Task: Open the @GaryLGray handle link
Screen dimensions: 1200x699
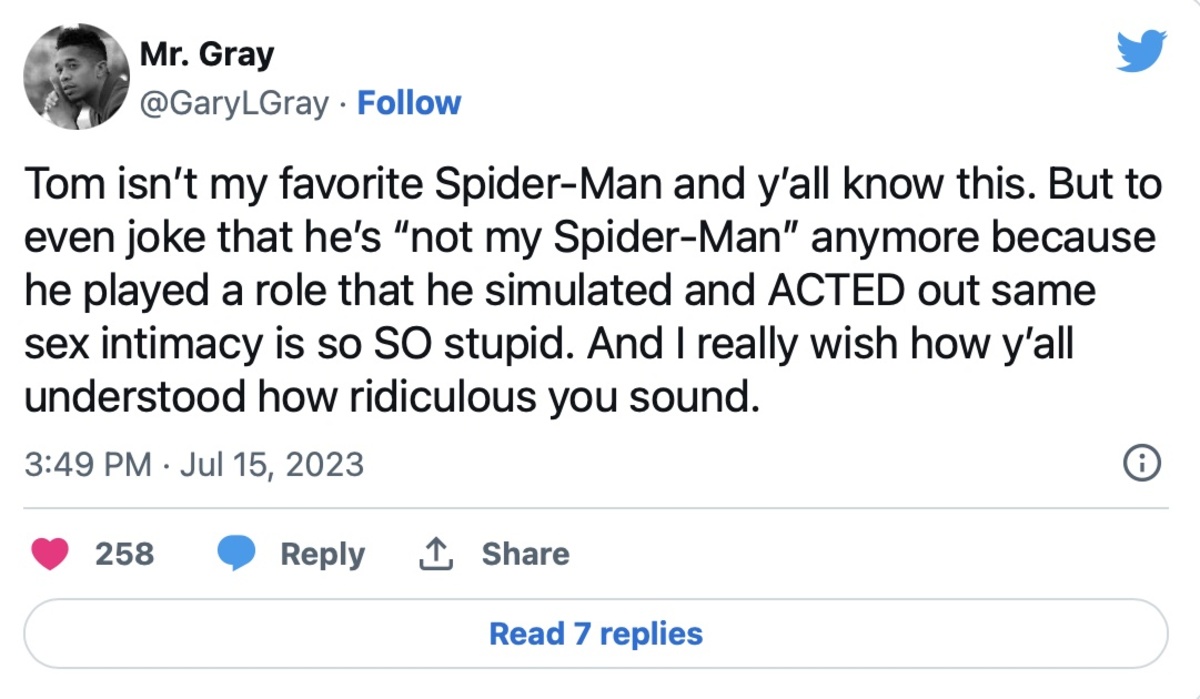Action: click(x=236, y=103)
